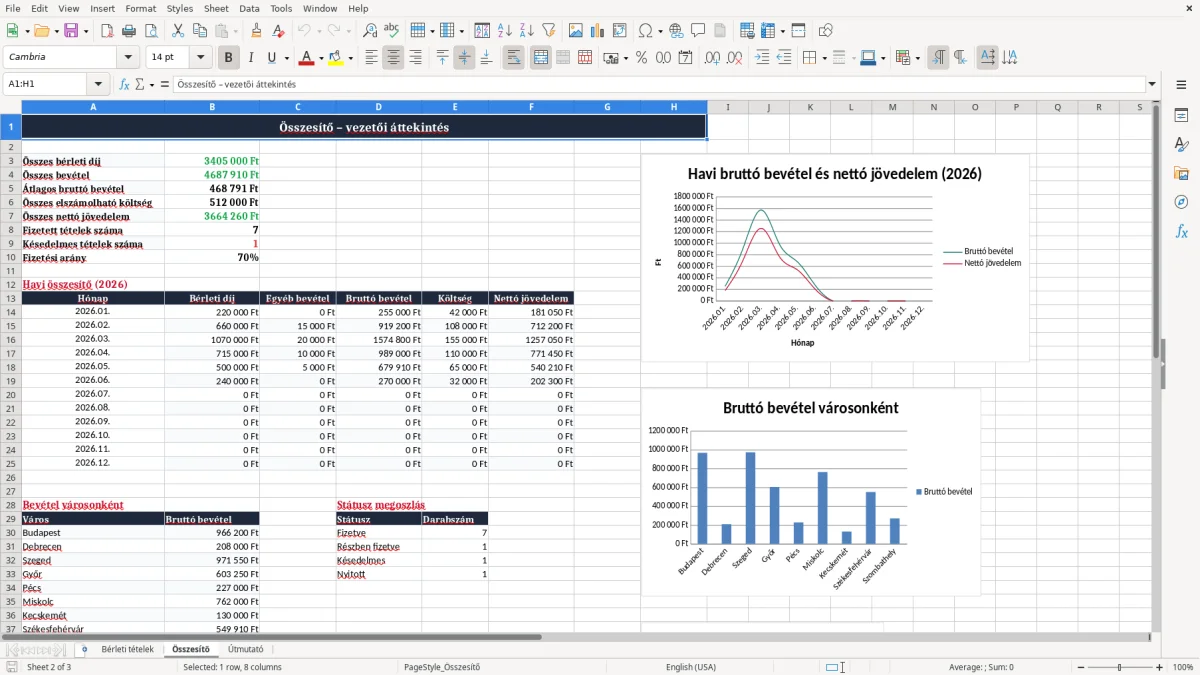The height and width of the screenshot is (675, 1200).
Task: Open font color dropdown arrow
Action: (320, 58)
